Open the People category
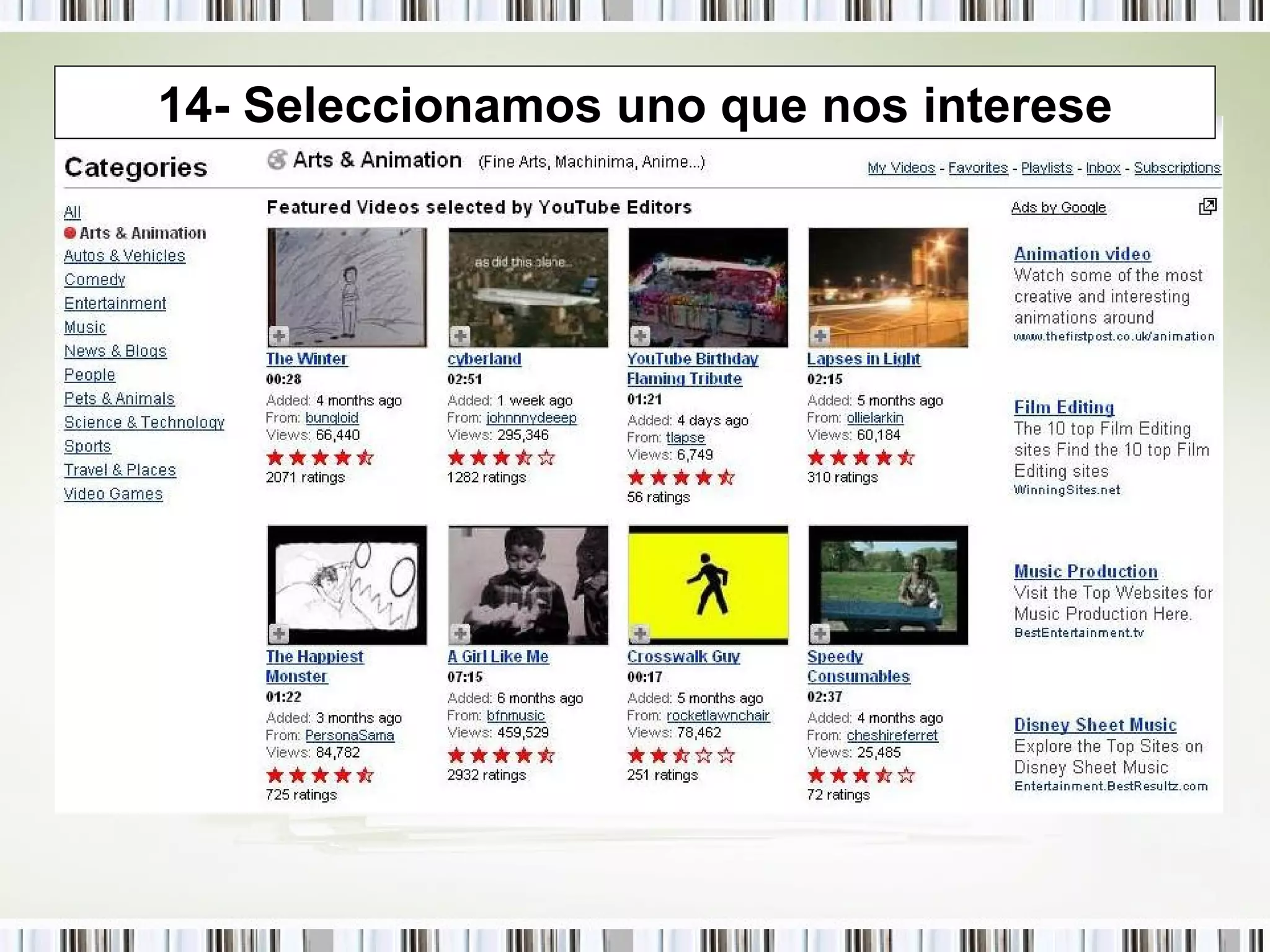 pos(90,375)
